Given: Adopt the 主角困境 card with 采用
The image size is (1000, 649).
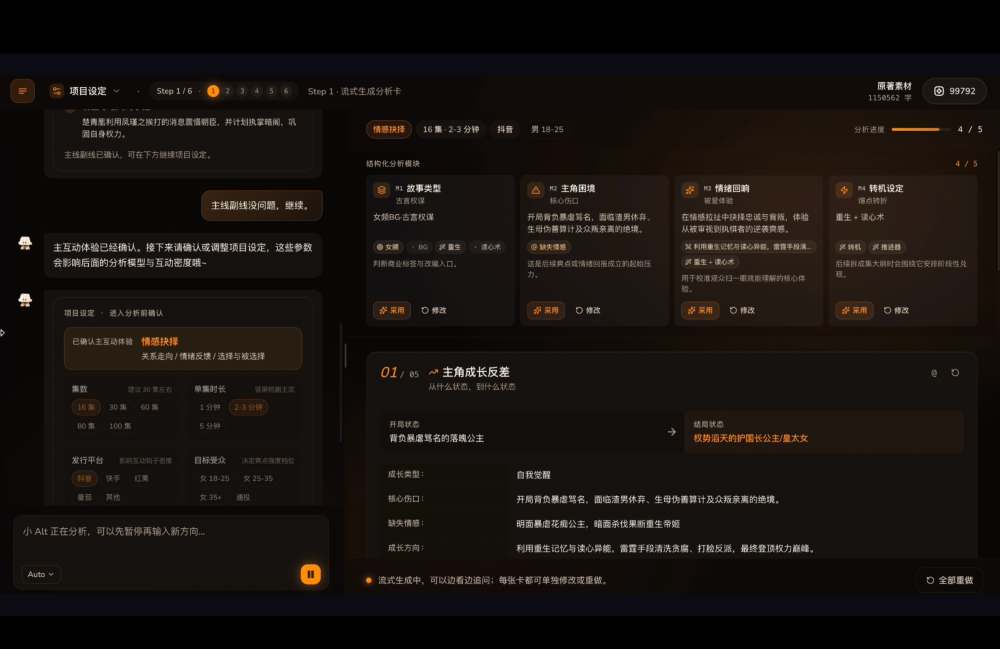Looking at the screenshot, I should (546, 310).
